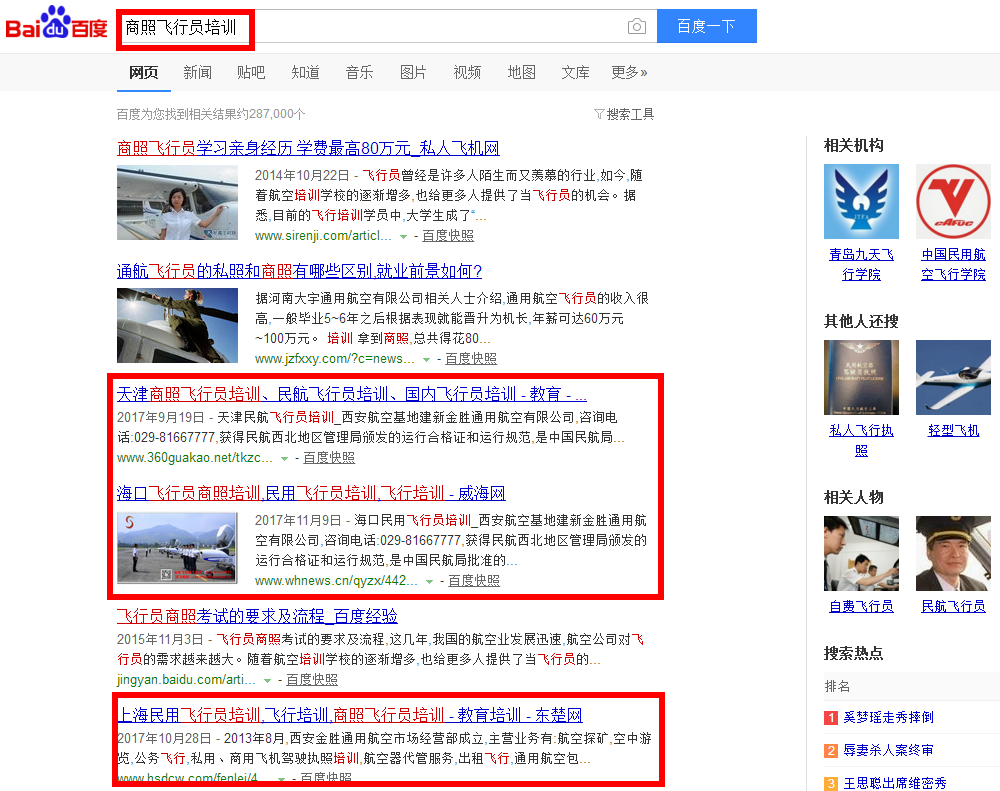Image resolution: width=1000 pixels, height=791 pixels.
Task: Click thumbnail of pilot climbing on helicopter
Action: [177, 325]
